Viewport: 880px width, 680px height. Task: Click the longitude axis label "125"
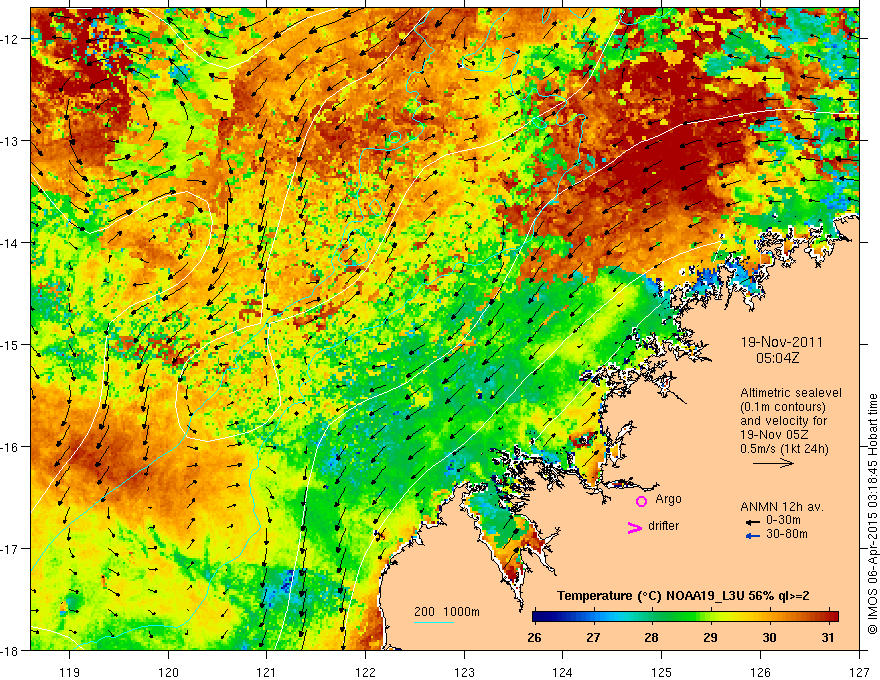click(x=662, y=672)
